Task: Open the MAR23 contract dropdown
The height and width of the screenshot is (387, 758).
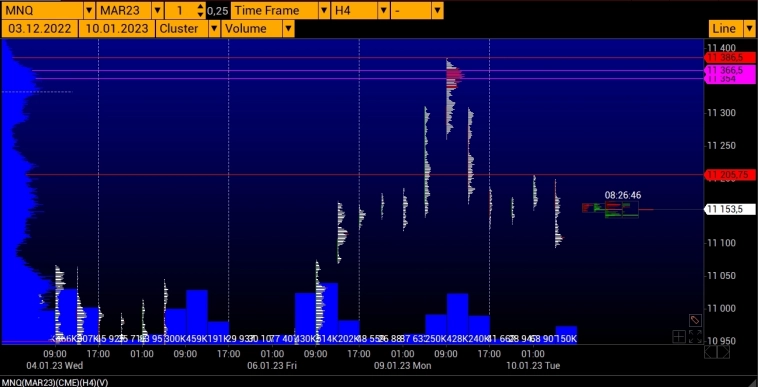Action: coord(158,10)
